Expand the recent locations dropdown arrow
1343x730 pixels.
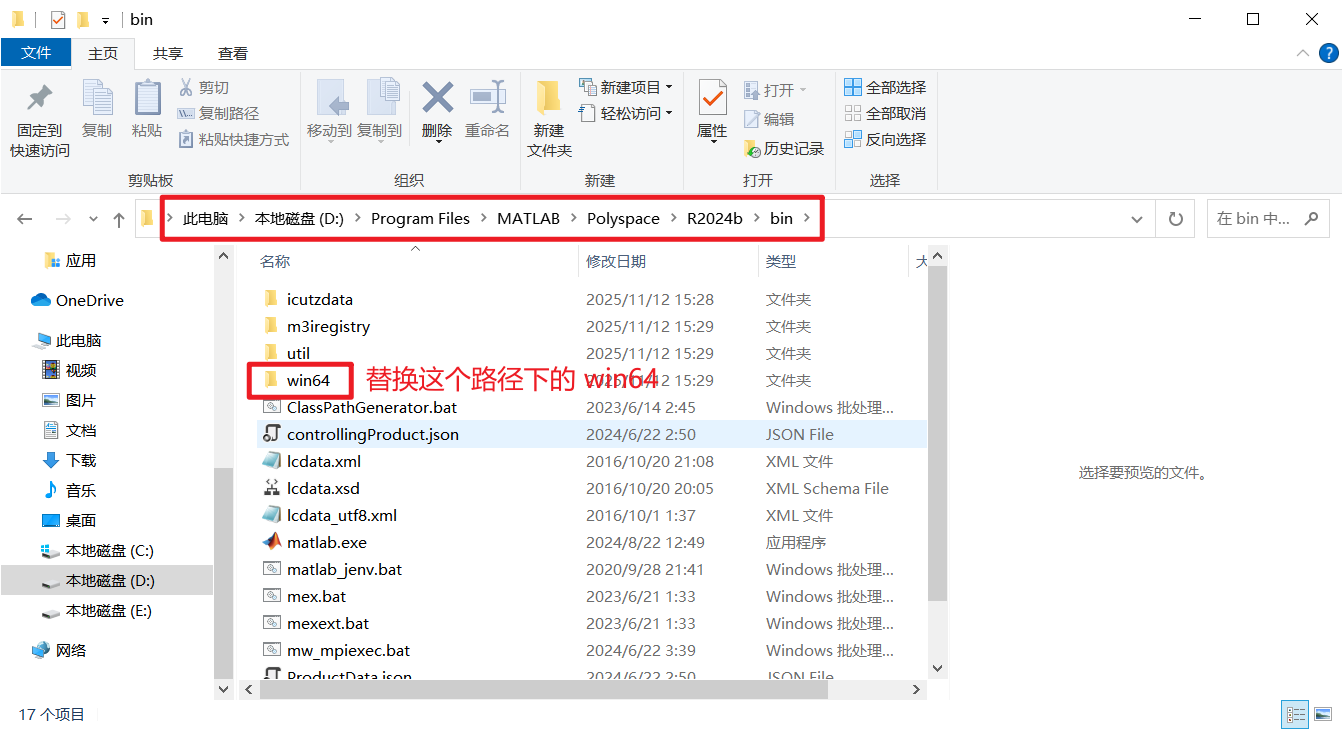point(93,219)
